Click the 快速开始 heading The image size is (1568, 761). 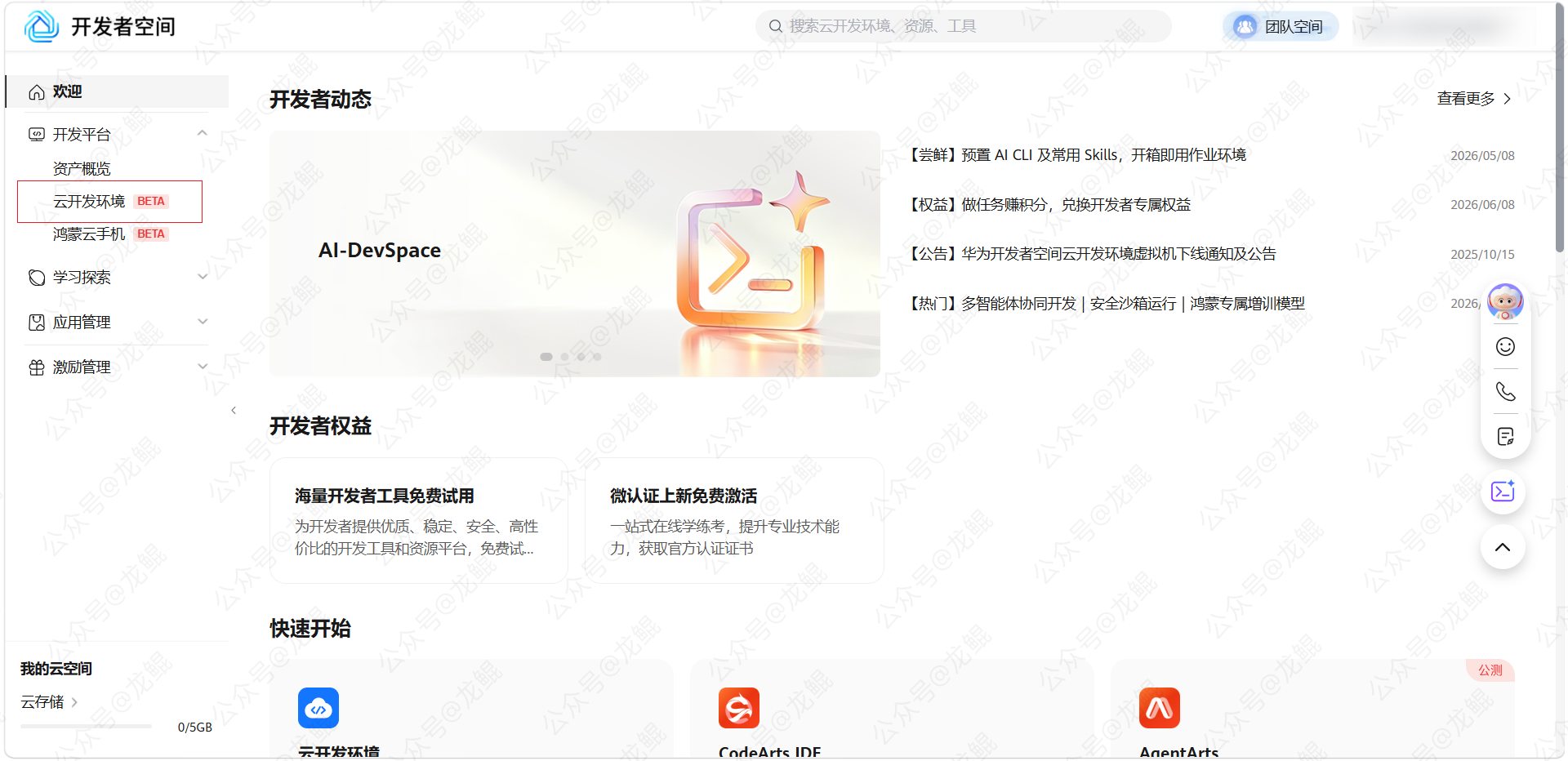(310, 629)
